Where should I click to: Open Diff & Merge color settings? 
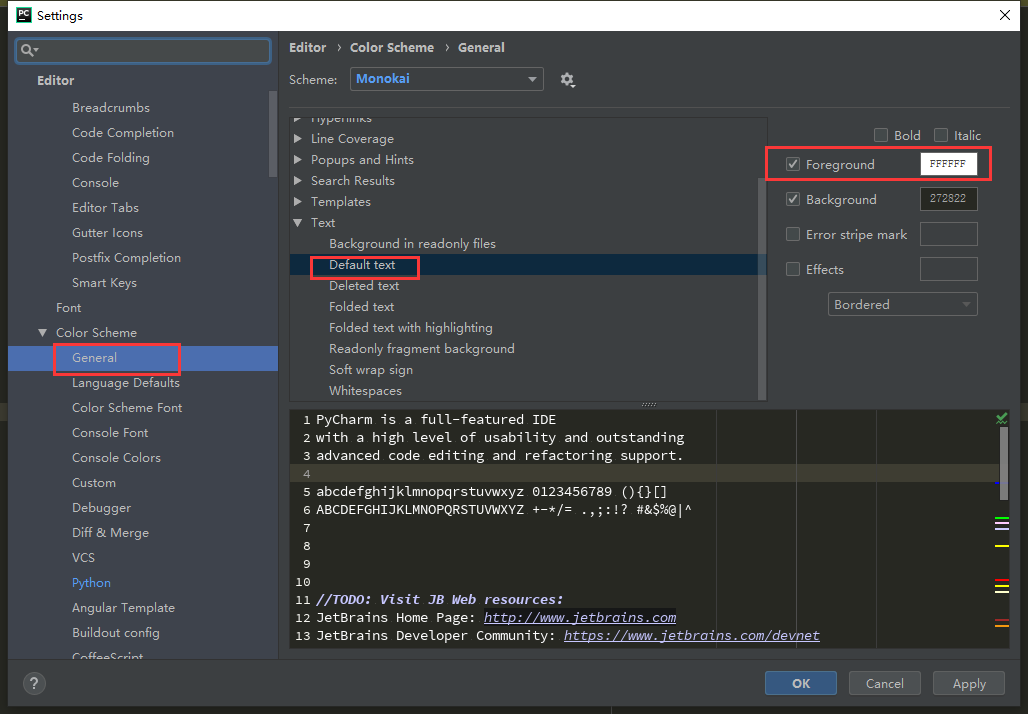[110, 532]
